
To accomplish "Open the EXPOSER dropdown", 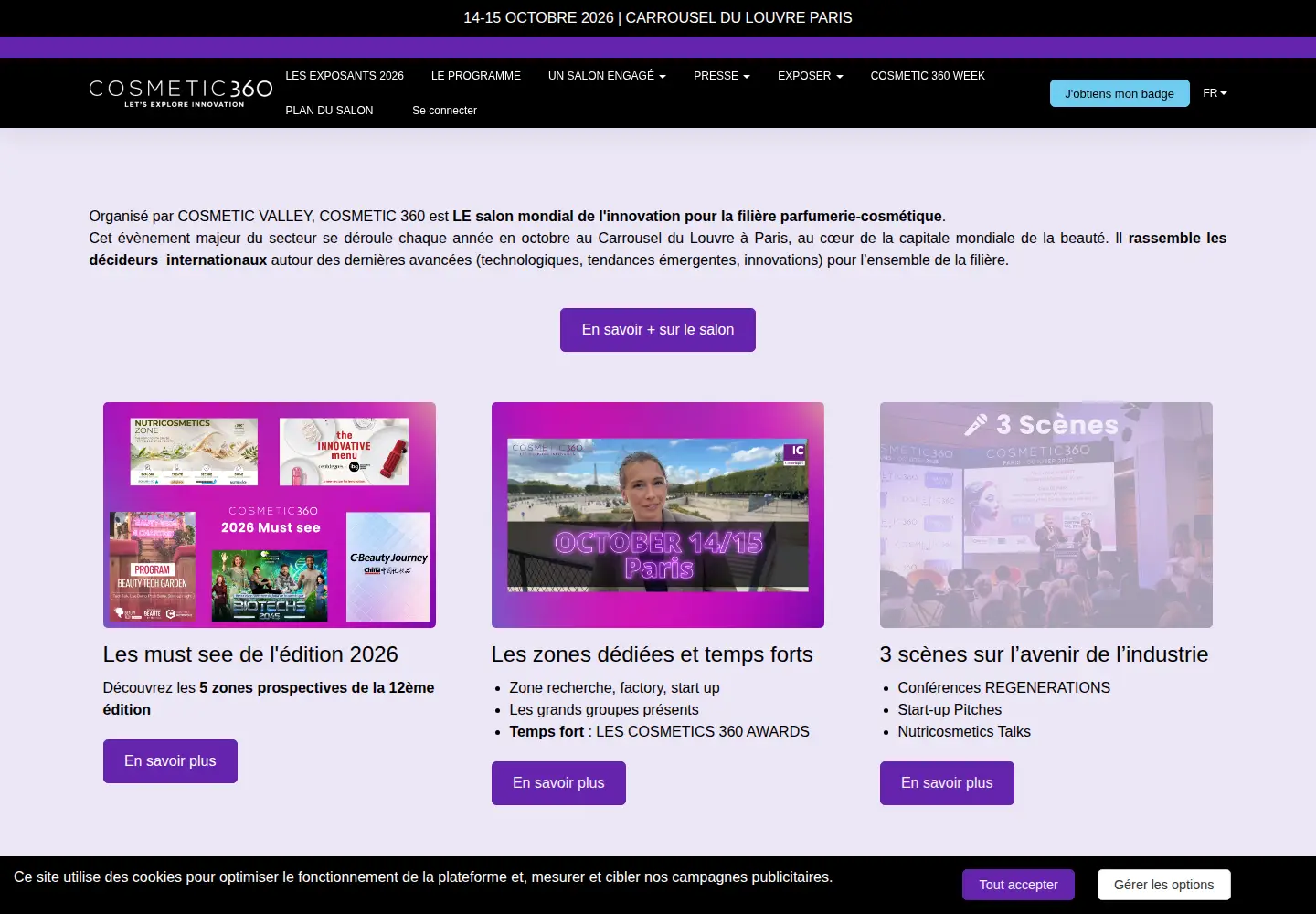I will (x=811, y=76).
